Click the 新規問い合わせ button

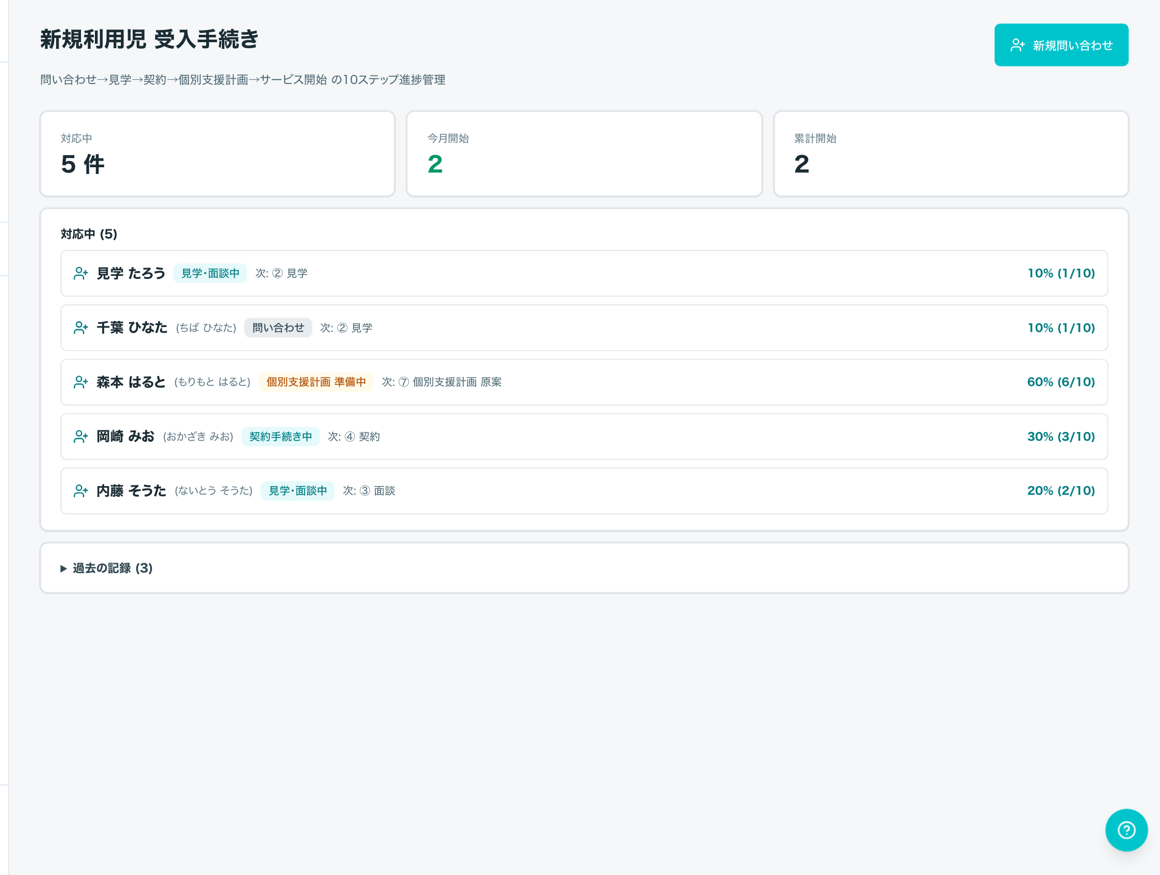click(x=1061, y=45)
